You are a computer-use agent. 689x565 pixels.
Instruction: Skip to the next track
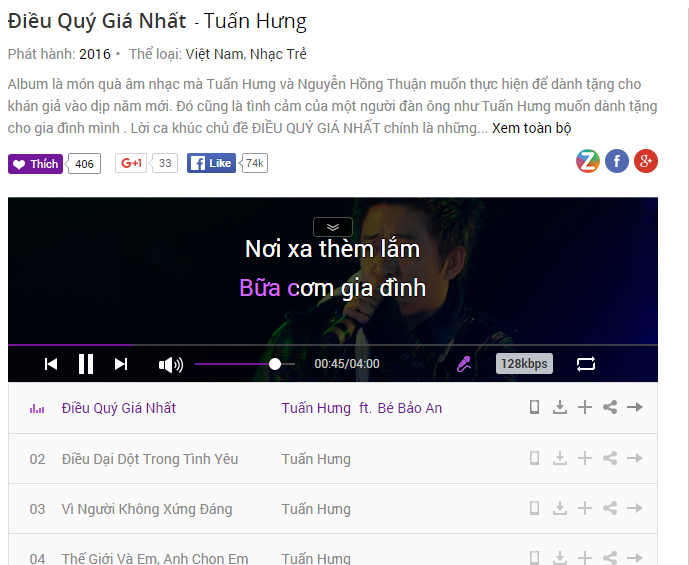tap(121, 364)
